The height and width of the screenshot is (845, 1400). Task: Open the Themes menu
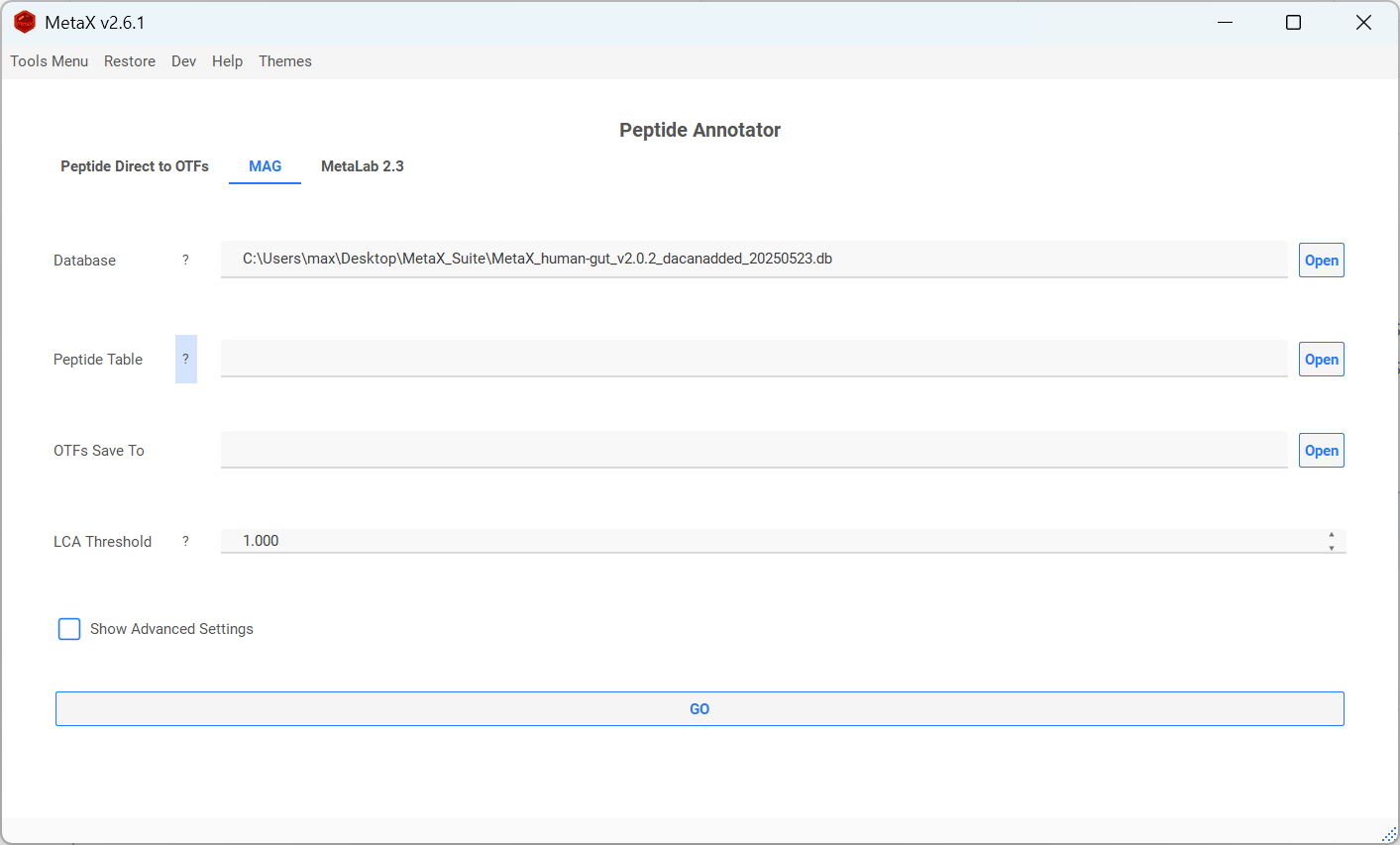click(x=285, y=61)
